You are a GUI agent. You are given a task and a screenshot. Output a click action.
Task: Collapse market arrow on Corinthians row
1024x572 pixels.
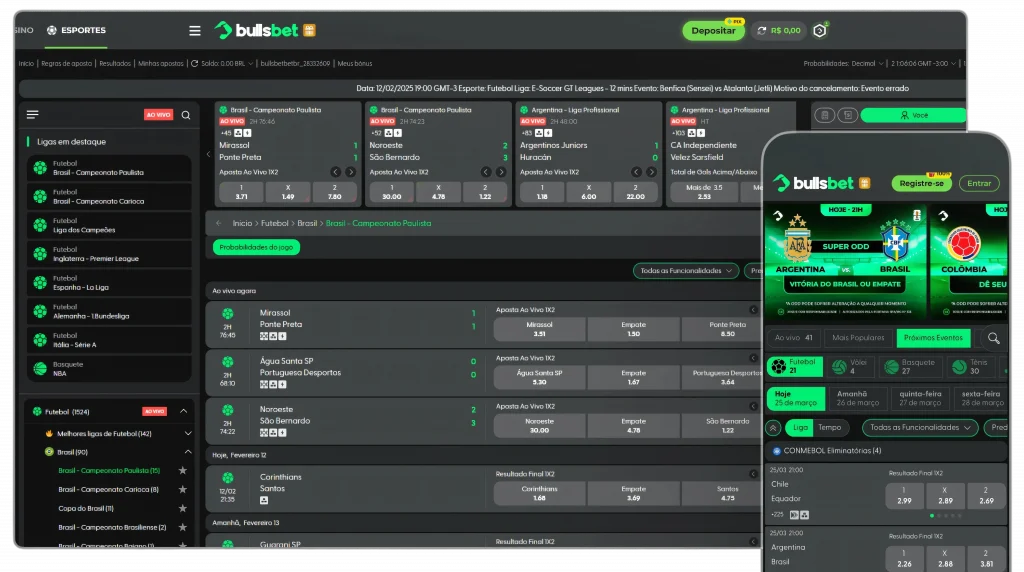tap(753, 474)
